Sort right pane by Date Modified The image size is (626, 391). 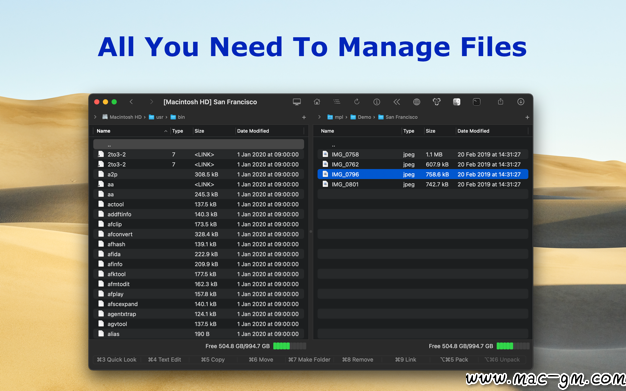pyautogui.click(x=492, y=131)
